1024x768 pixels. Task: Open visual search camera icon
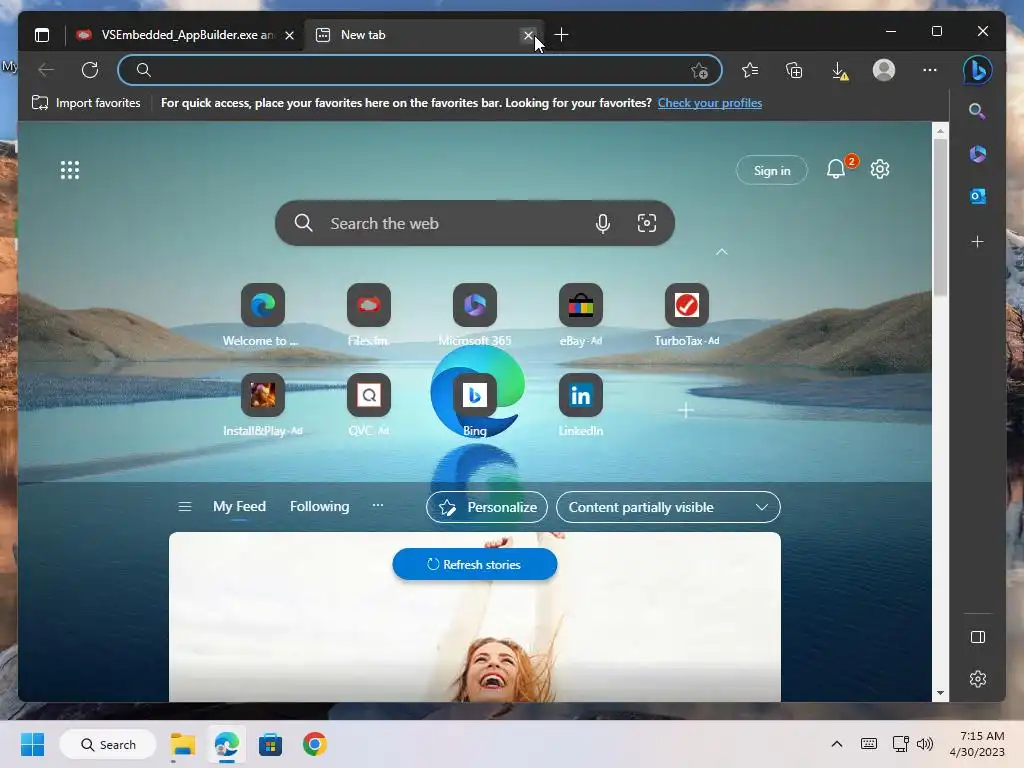pos(647,223)
